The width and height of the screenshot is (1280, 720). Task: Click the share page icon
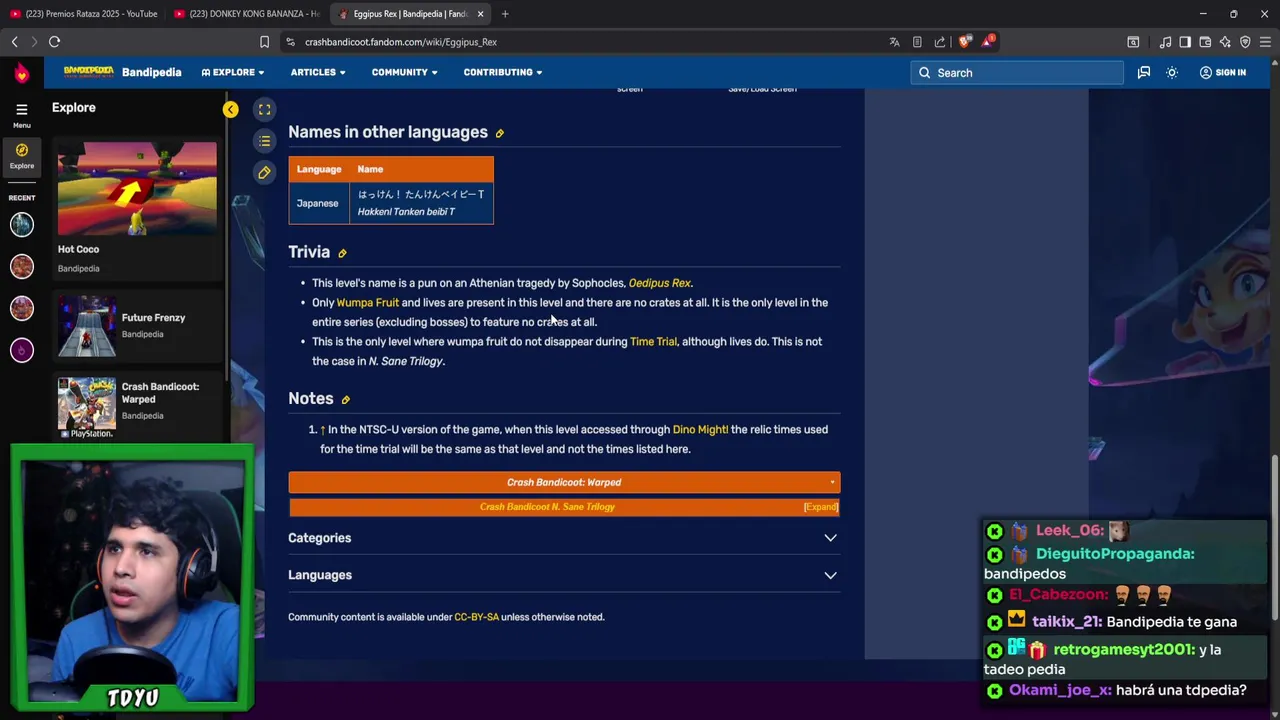[940, 42]
